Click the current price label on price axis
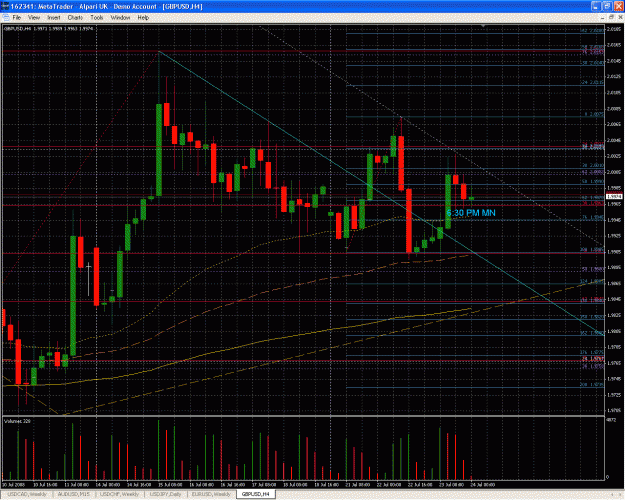This screenshot has height=500, width=625. click(614, 196)
